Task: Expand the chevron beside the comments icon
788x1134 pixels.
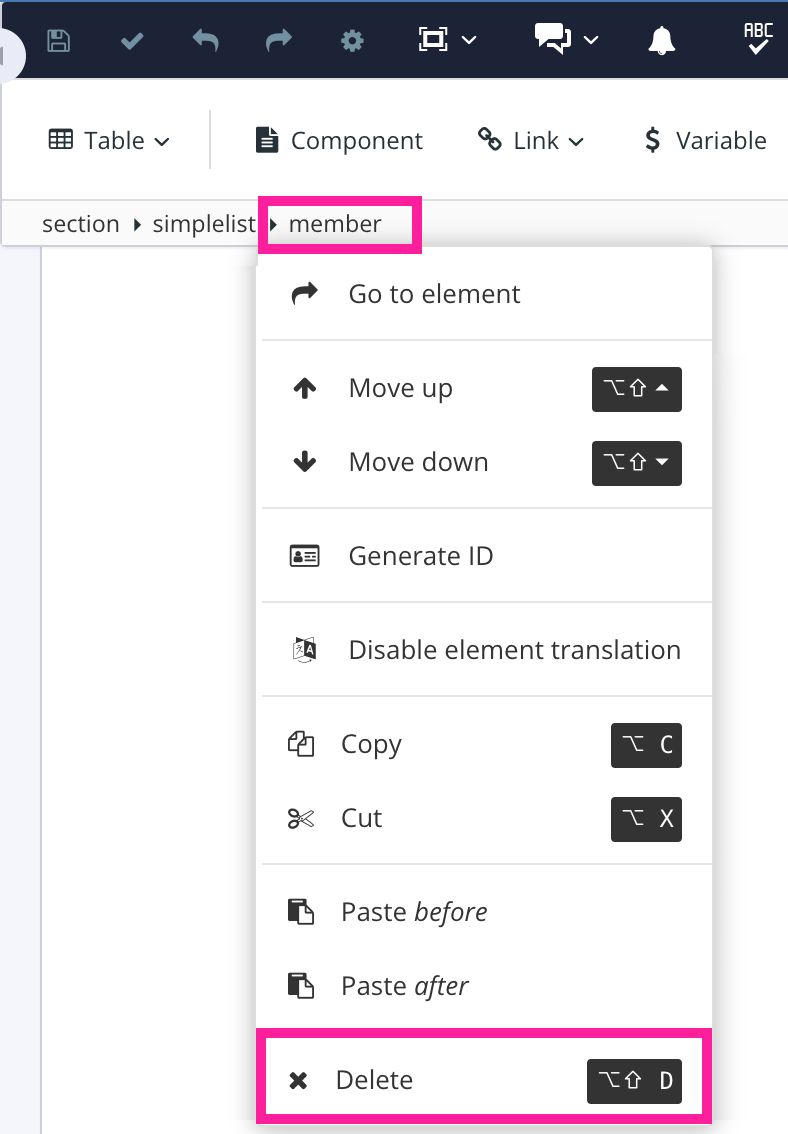Action: 591,40
